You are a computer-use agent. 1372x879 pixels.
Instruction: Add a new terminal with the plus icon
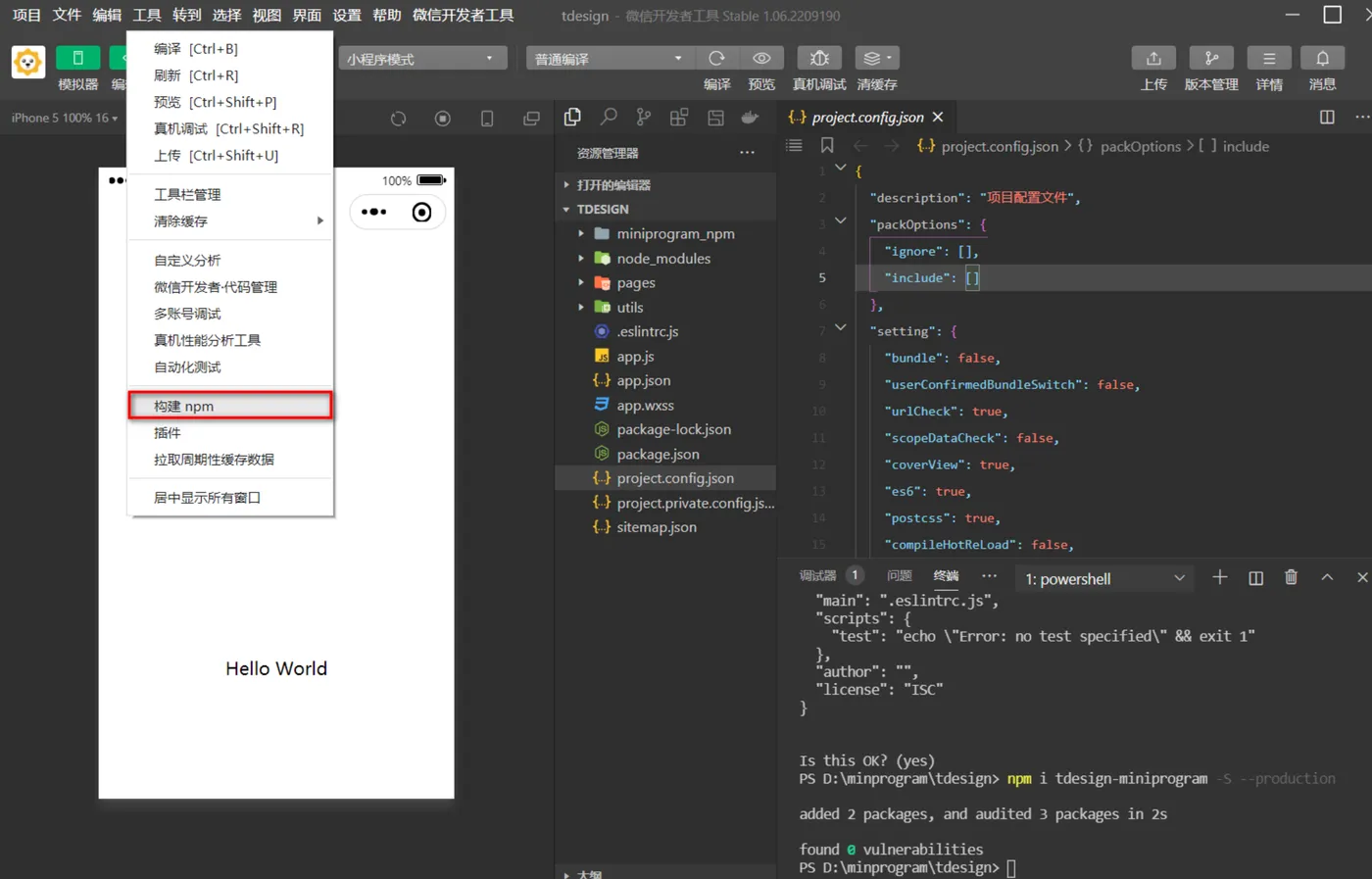click(1220, 578)
